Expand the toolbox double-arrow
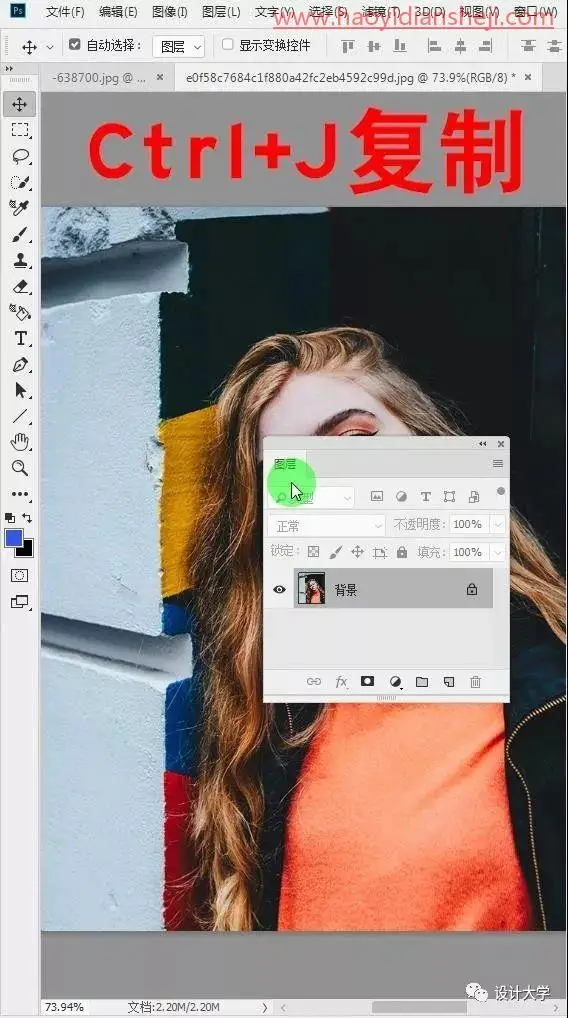Image resolution: width=568 pixels, height=1018 pixels. (x=8, y=68)
